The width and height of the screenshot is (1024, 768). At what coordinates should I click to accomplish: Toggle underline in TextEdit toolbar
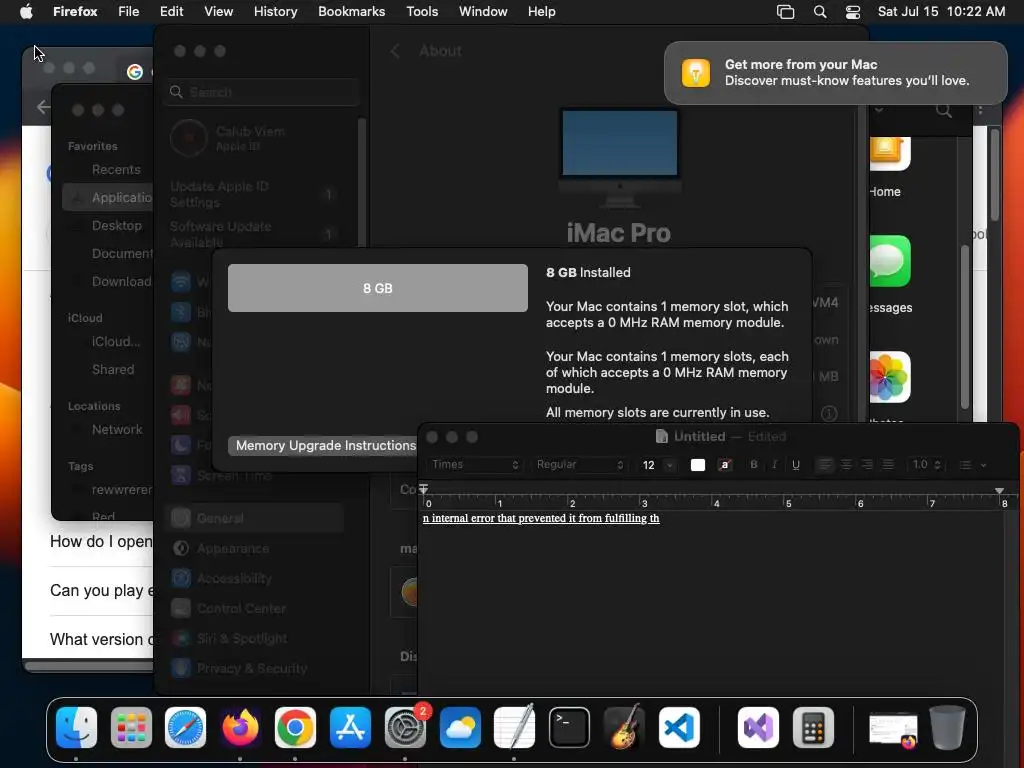pos(795,464)
